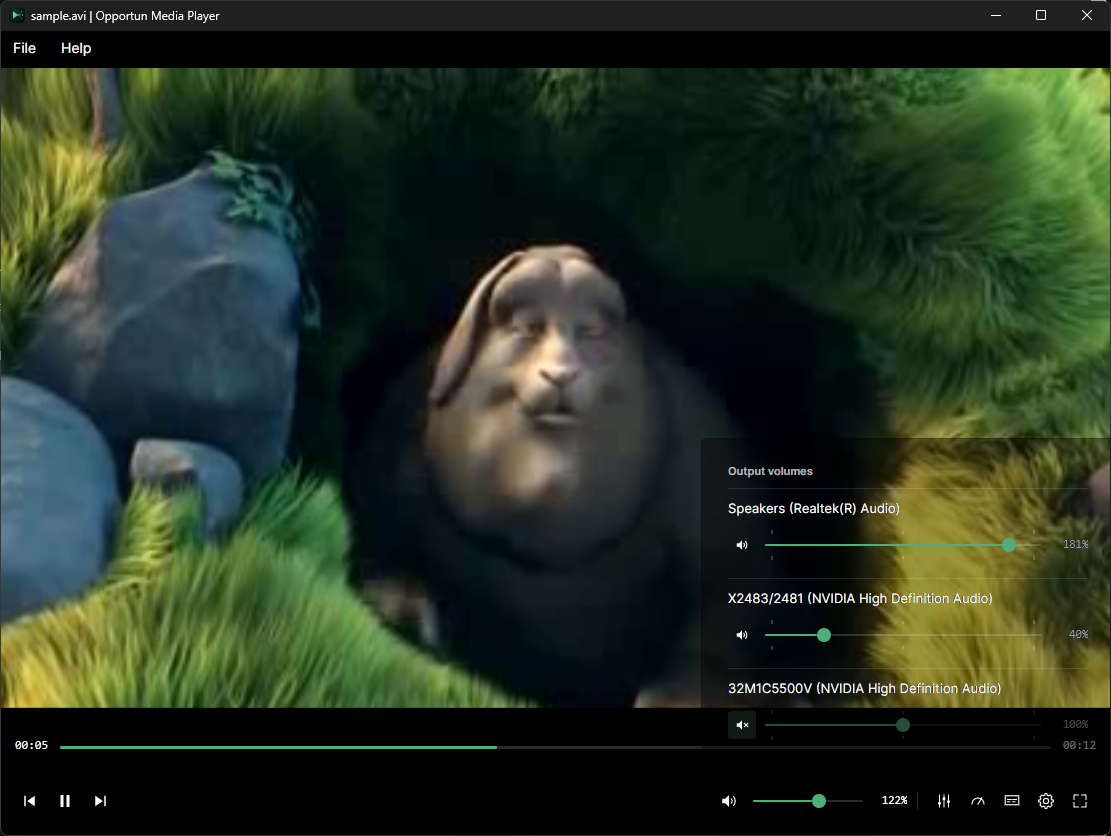Screen dimensions: 1111x836
Task: Skip to previous track
Action: coord(29,801)
